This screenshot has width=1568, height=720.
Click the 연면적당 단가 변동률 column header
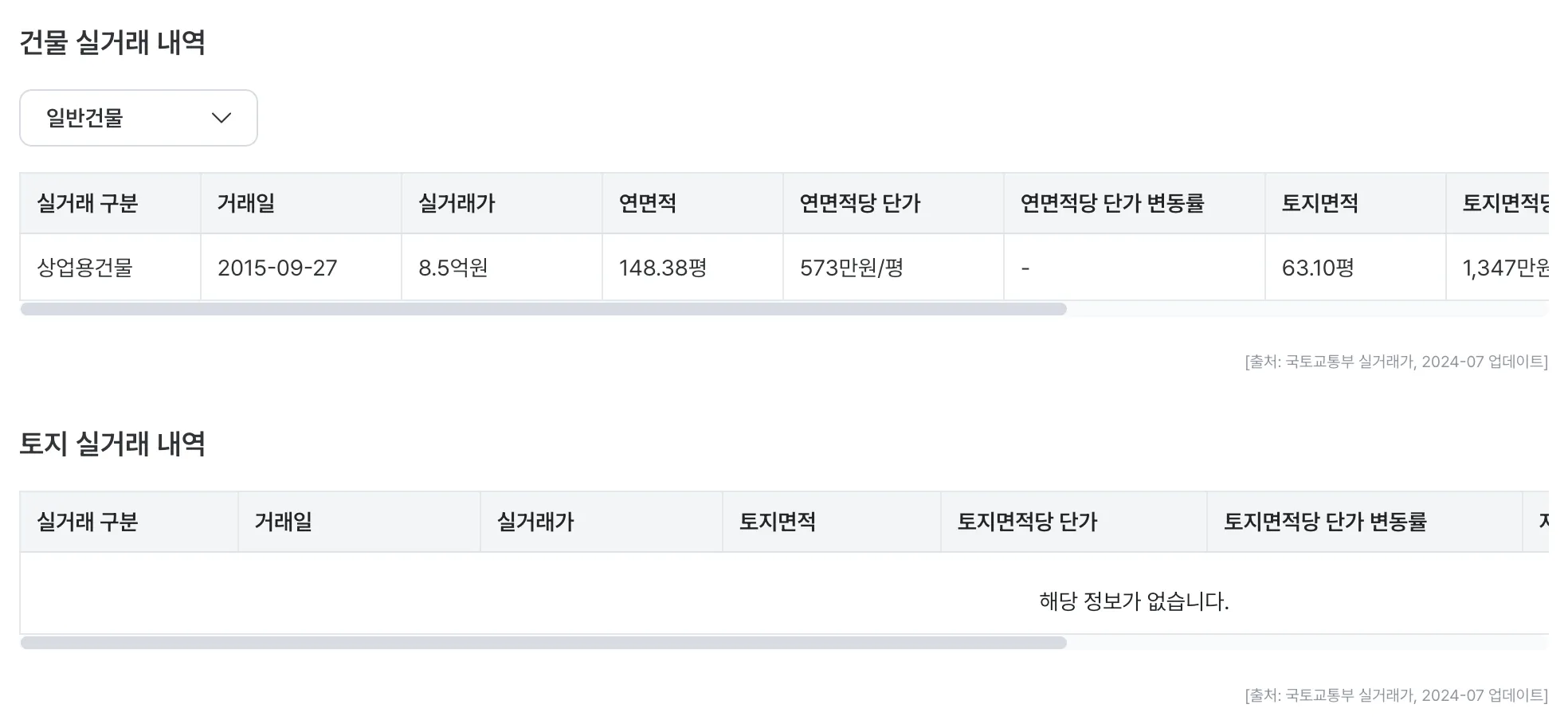click(x=1112, y=203)
